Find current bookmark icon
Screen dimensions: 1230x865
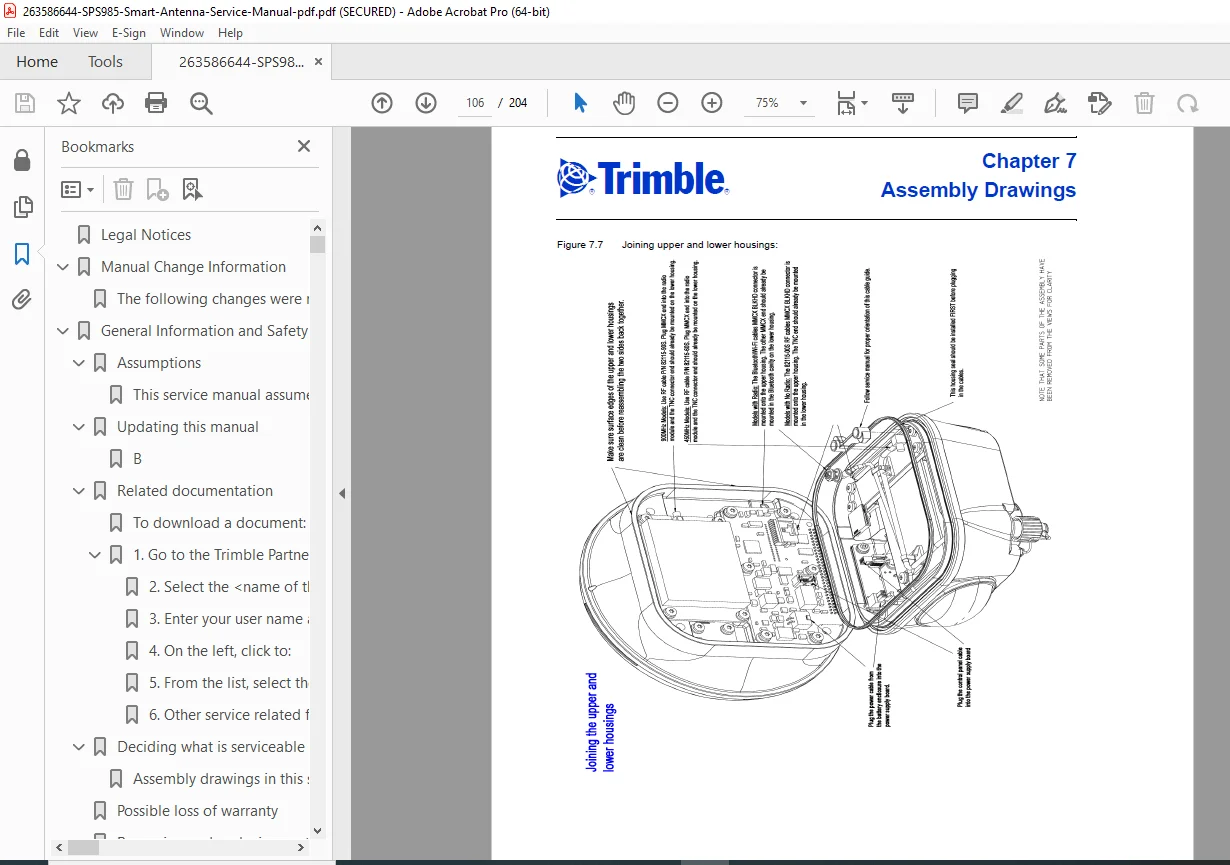click(192, 189)
